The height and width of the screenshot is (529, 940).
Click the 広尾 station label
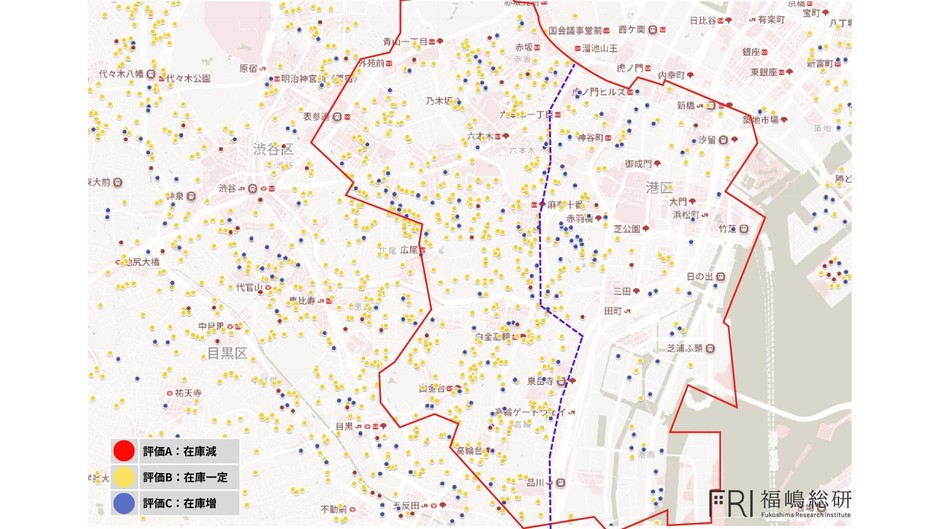tap(409, 250)
